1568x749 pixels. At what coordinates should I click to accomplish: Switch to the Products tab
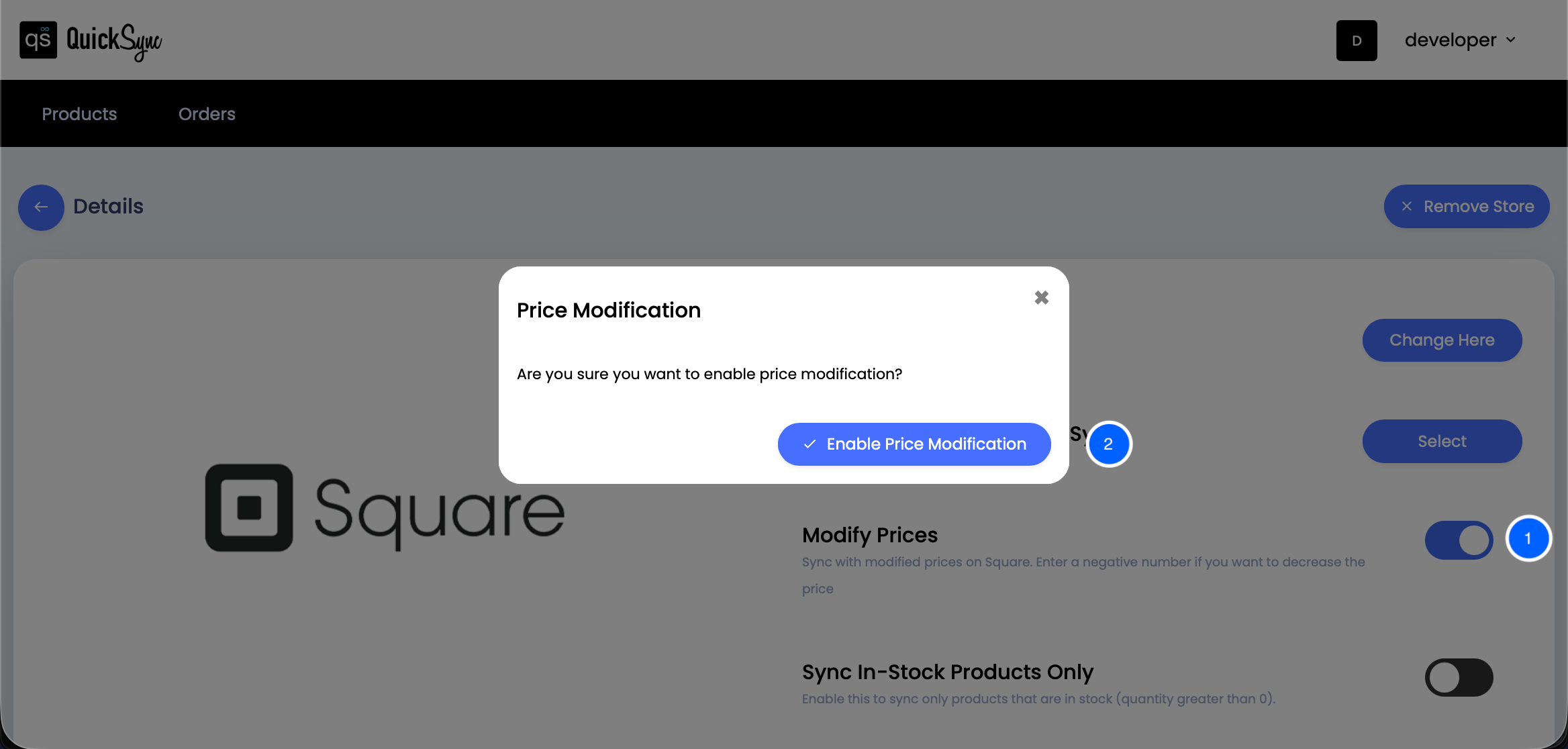[79, 113]
